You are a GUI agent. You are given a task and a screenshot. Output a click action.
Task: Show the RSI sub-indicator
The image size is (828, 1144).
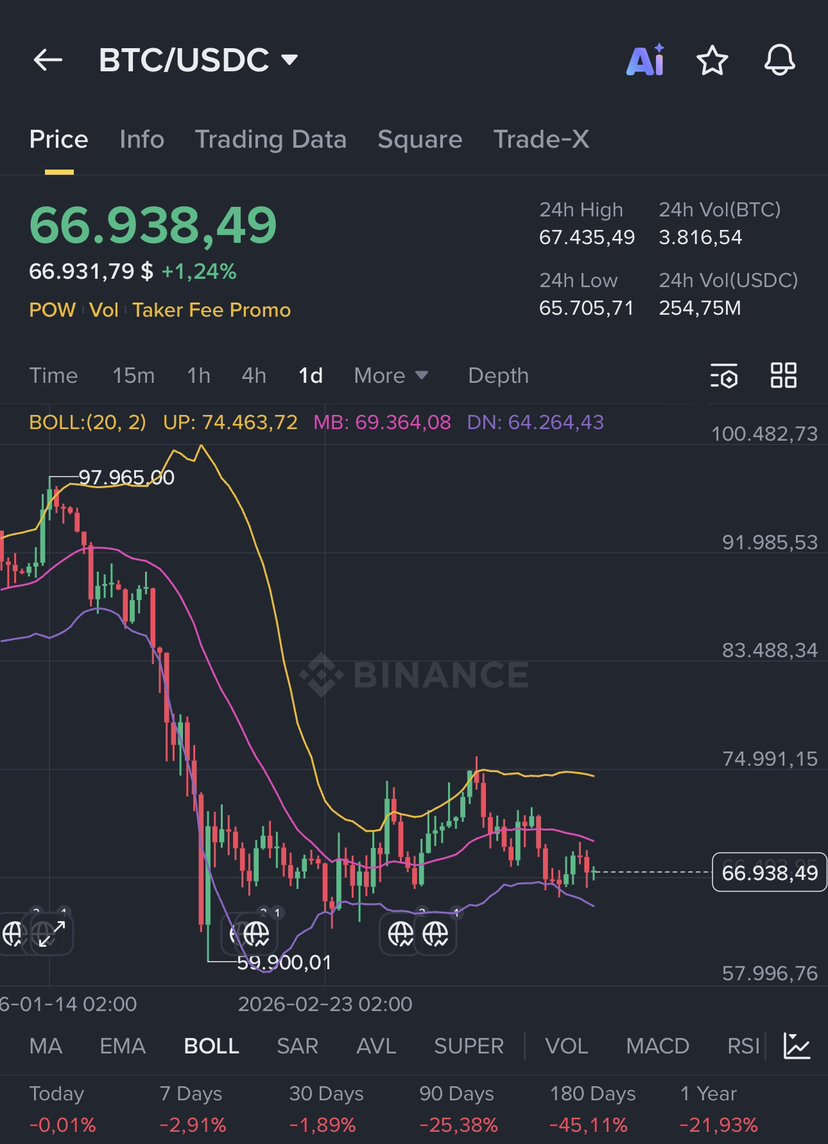click(743, 1046)
